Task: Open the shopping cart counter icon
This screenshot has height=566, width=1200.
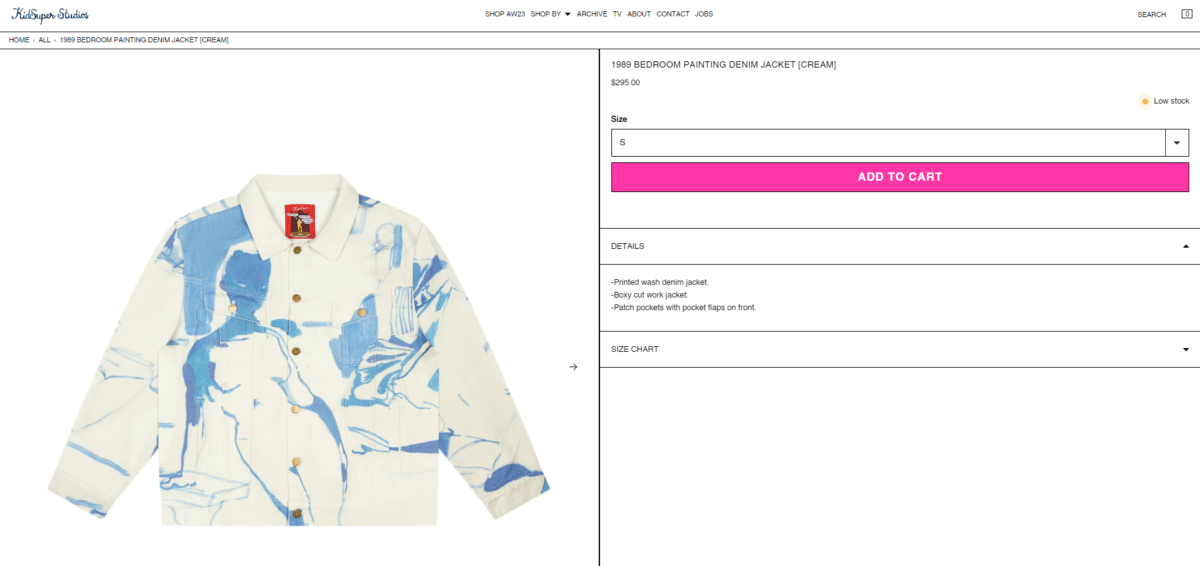Action: [x=1187, y=14]
